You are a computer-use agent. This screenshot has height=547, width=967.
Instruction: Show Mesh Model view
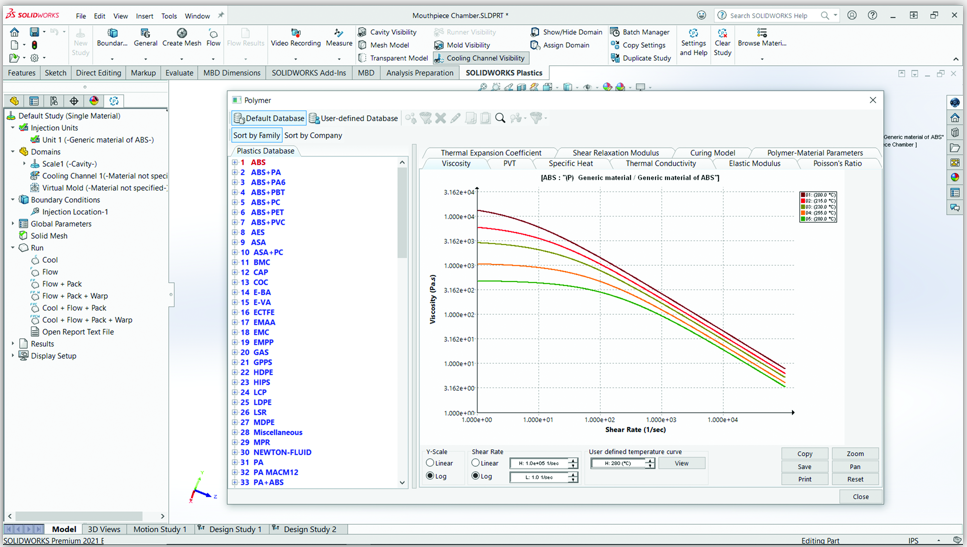tap(384, 45)
